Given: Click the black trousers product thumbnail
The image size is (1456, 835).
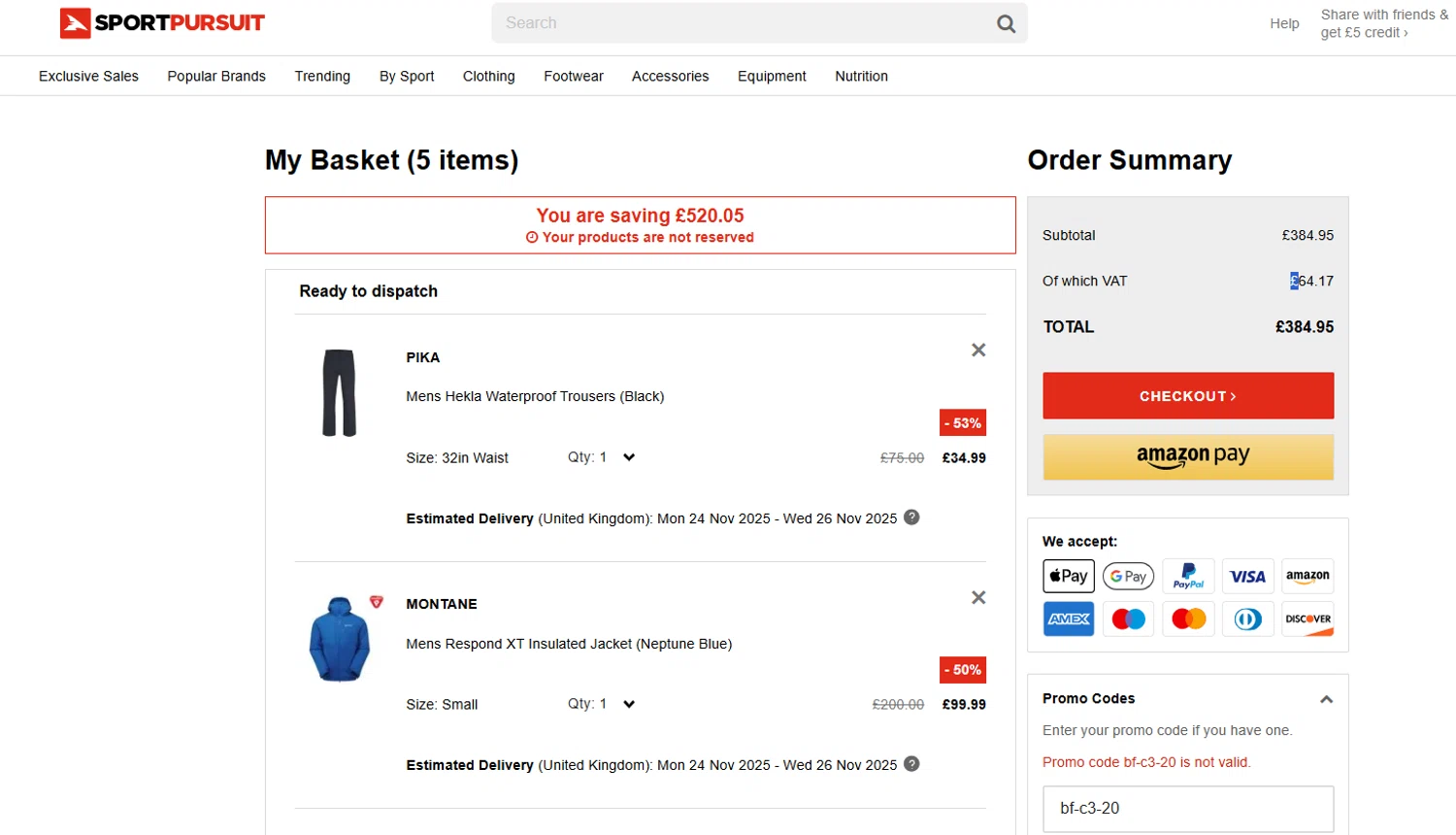Looking at the screenshot, I should point(340,393).
